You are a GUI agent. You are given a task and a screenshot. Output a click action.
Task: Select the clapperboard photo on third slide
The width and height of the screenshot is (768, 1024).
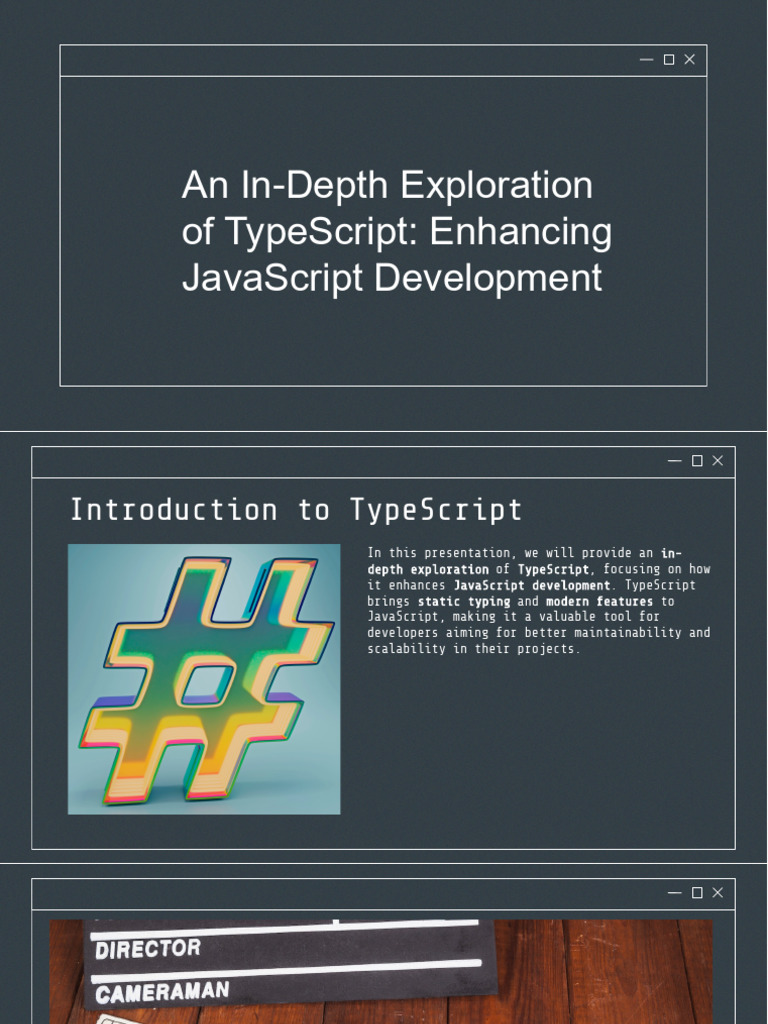[x=381, y=972]
